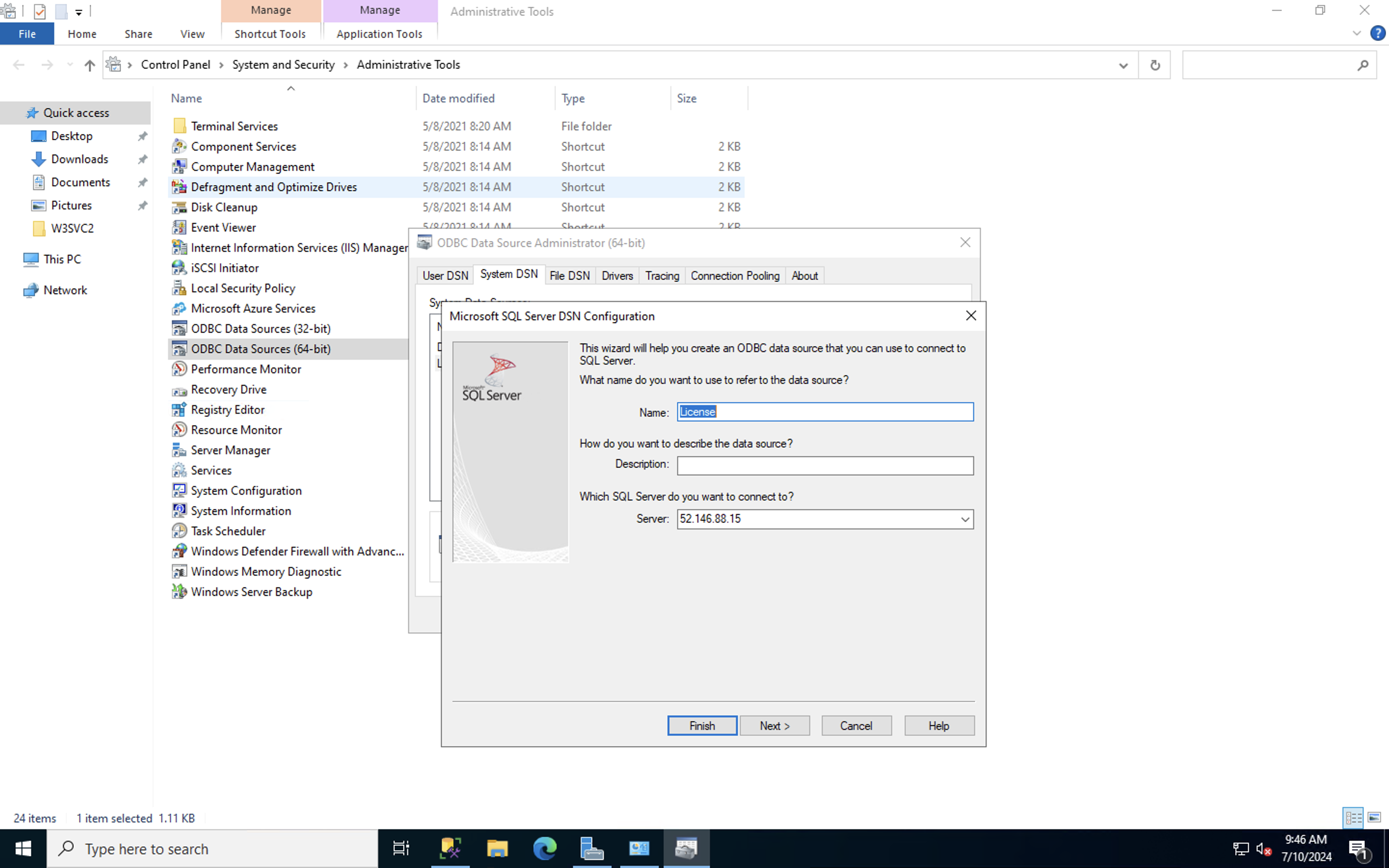Image resolution: width=1389 pixels, height=868 pixels.
Task: Open the Registry Editor shortcut
Action: [227, 409]
